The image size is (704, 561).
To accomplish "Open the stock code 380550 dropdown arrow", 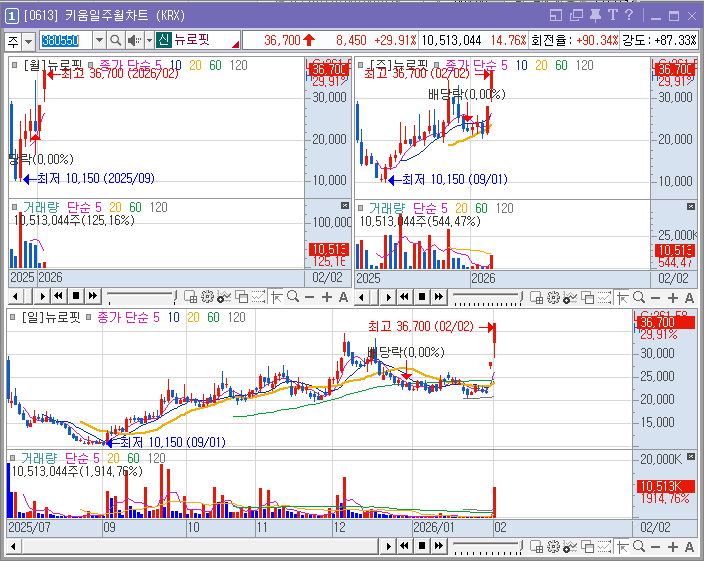I will tap(99, 41).
